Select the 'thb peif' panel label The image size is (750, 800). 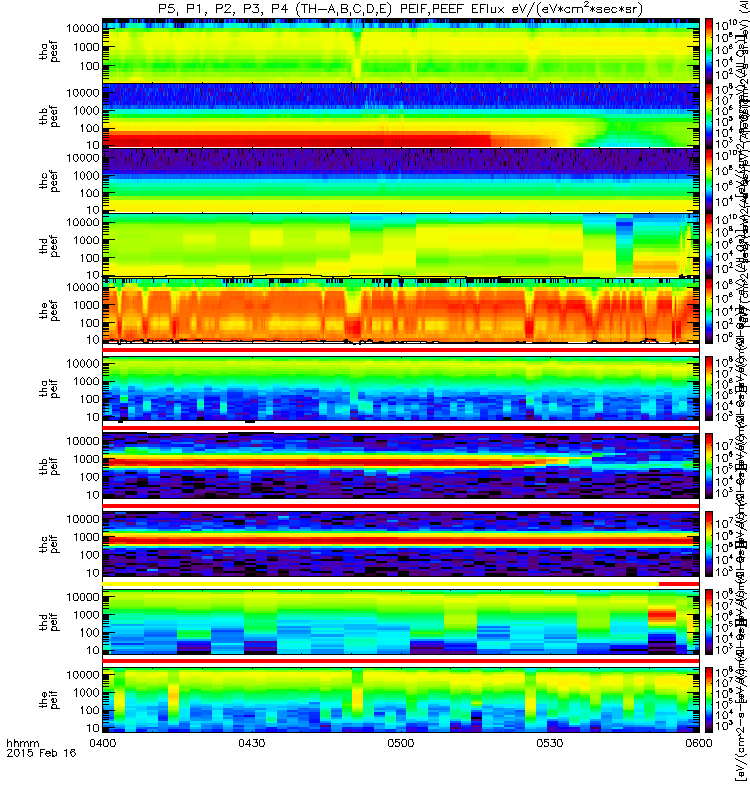click(49, 466)
